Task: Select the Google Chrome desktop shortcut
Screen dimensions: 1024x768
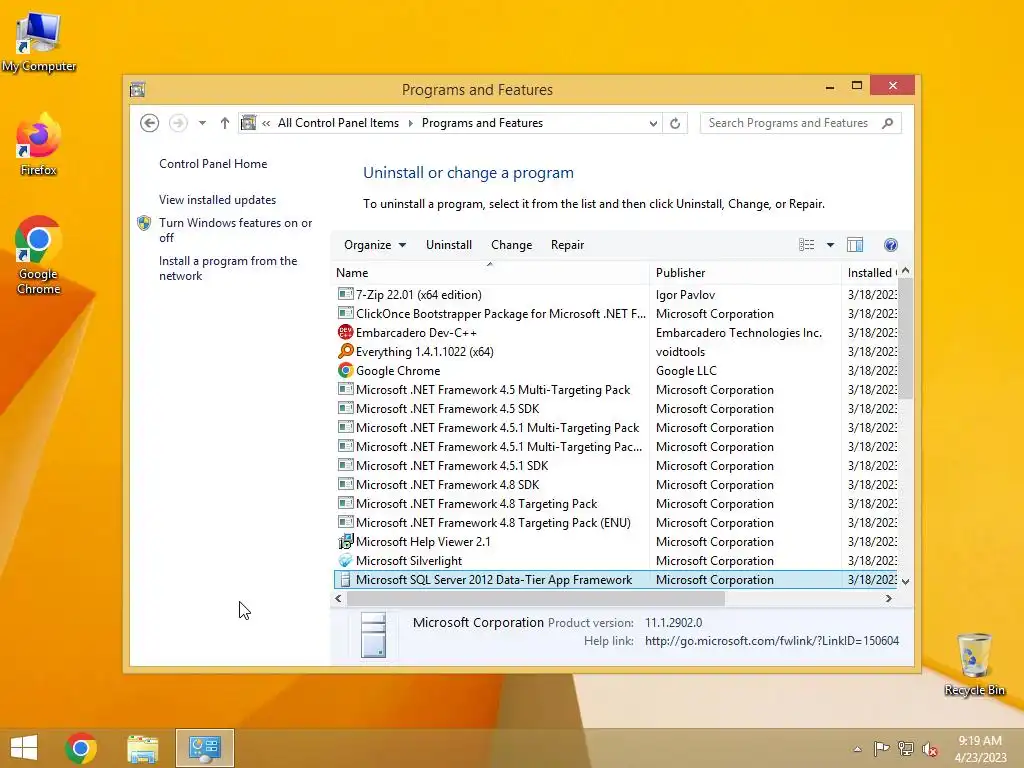Action: click(39, 255)
